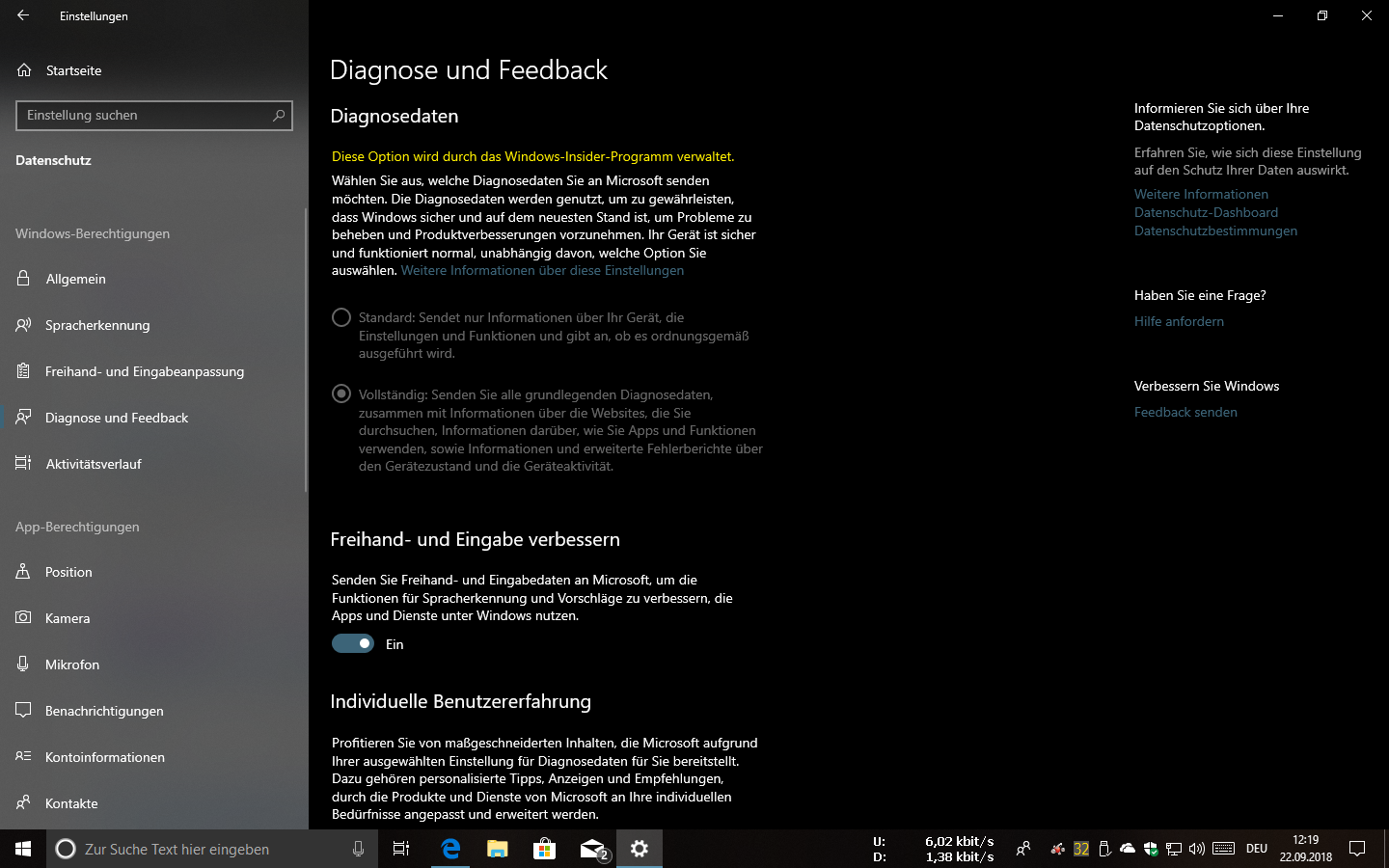1389x868 pixels.
Task: Click the network tray icon
Action: 1174,849
